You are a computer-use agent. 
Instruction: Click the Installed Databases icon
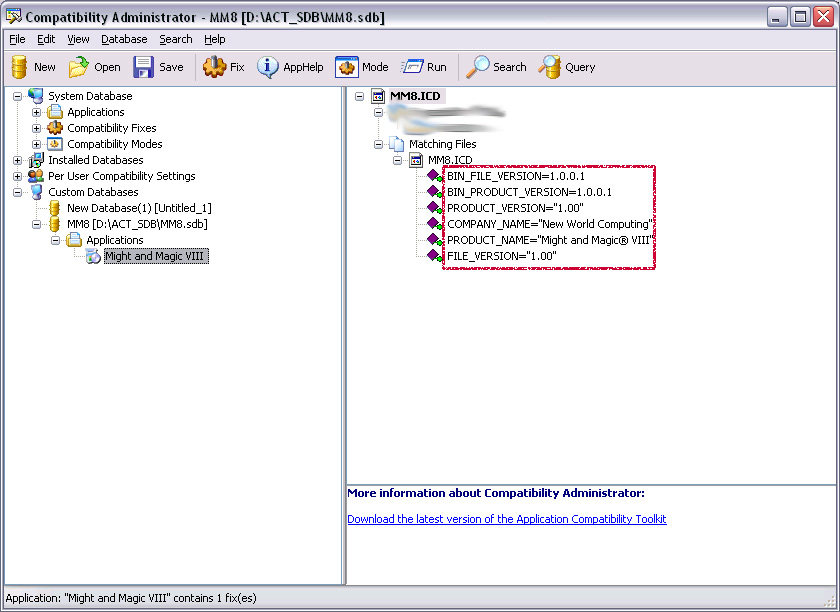pyautogui.click(x=36, y=160)
